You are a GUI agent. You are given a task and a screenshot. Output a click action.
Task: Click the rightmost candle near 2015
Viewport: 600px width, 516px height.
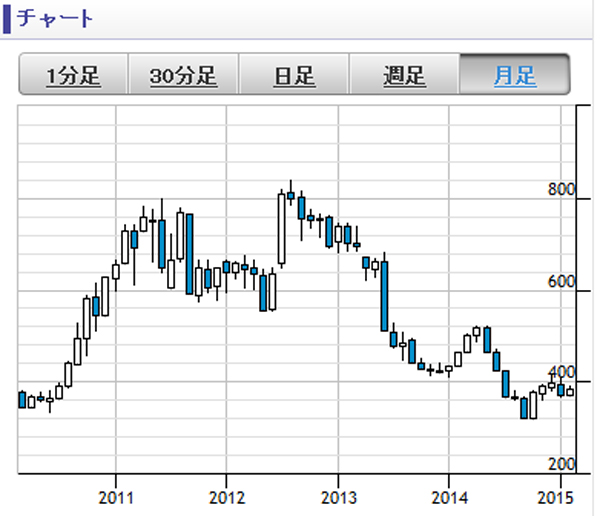pos(570,391)
